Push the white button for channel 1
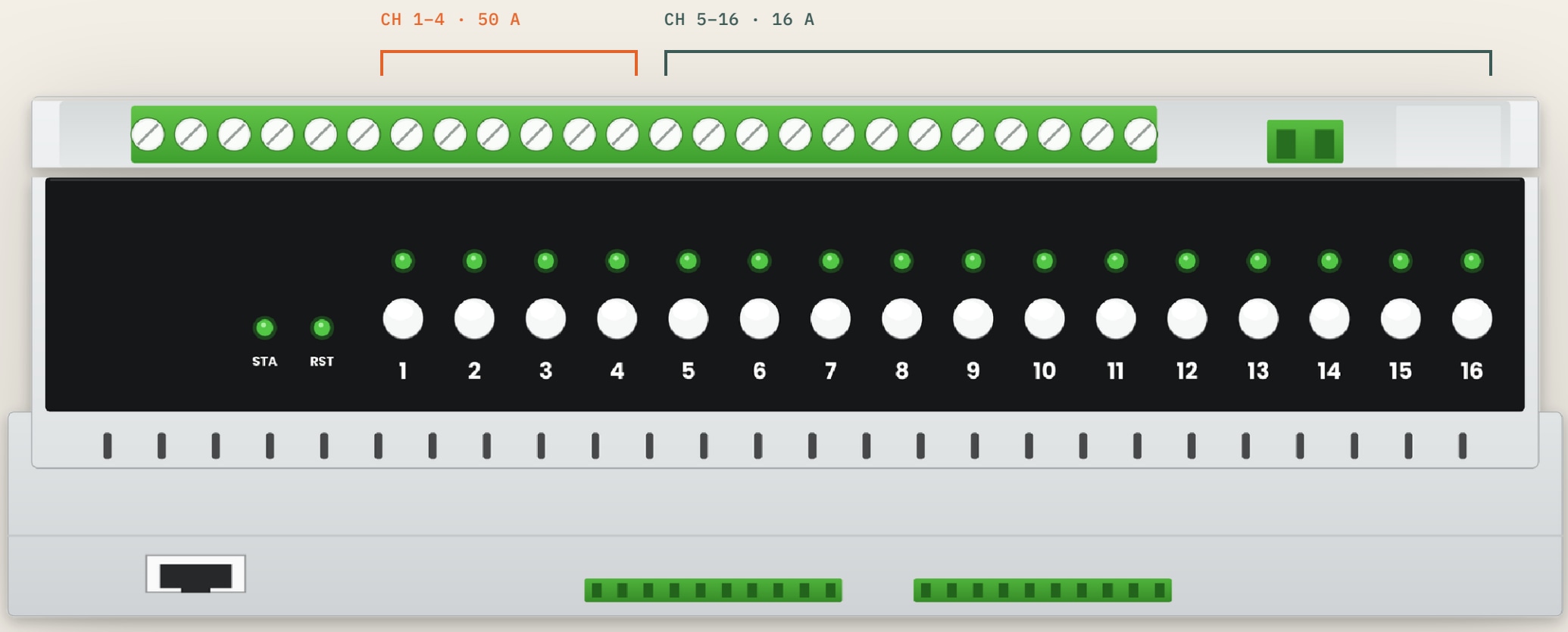The image size is (1568, 632). (403, 318)
